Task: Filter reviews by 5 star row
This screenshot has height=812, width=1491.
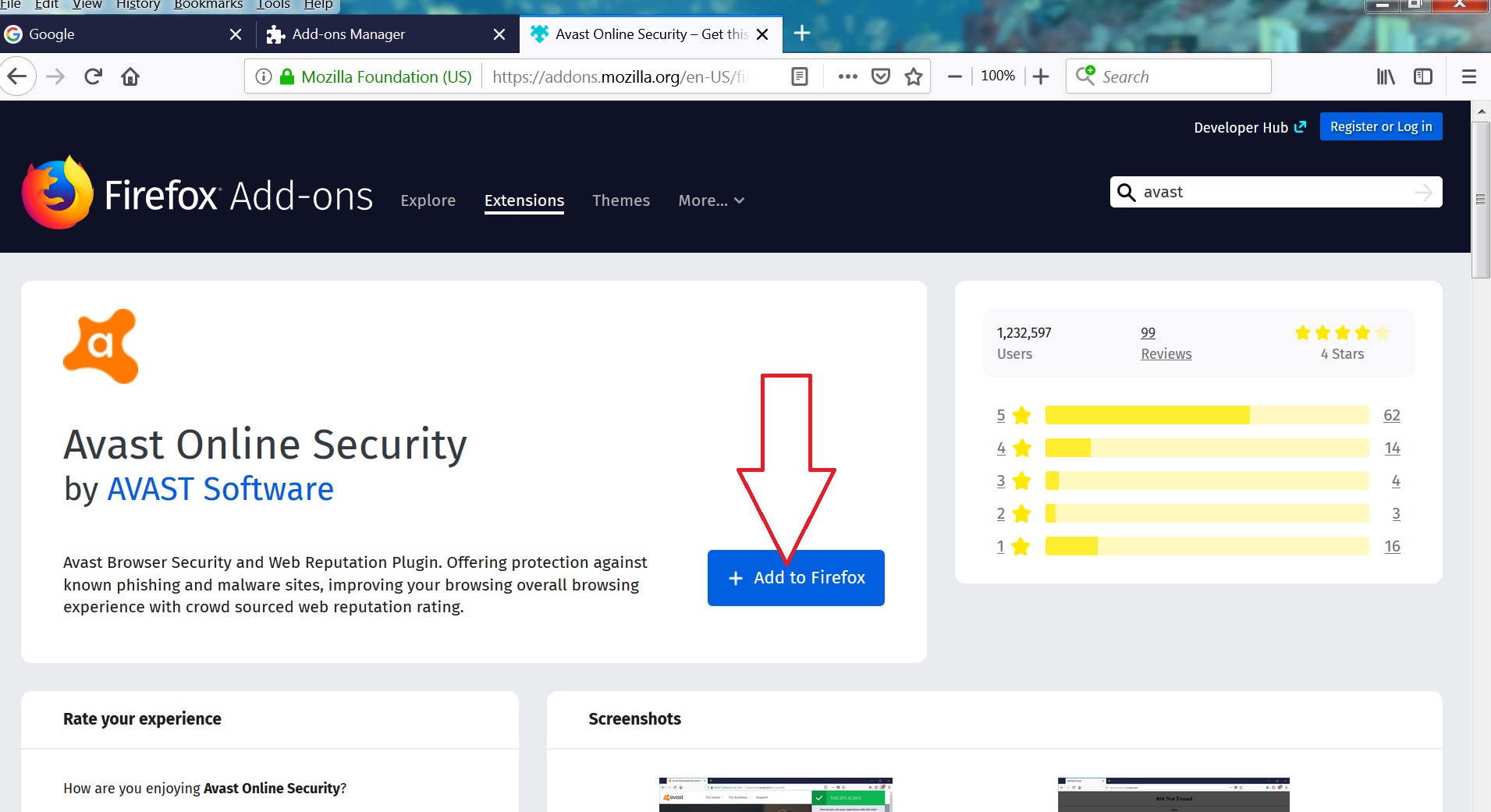Action: pyautogui.click(x=1198, y=415)
